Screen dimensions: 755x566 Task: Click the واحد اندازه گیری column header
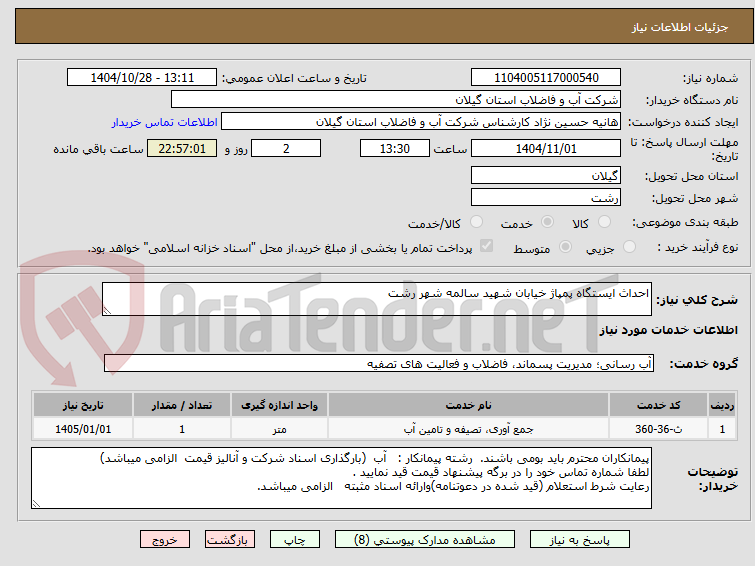[x=279, y=405]
